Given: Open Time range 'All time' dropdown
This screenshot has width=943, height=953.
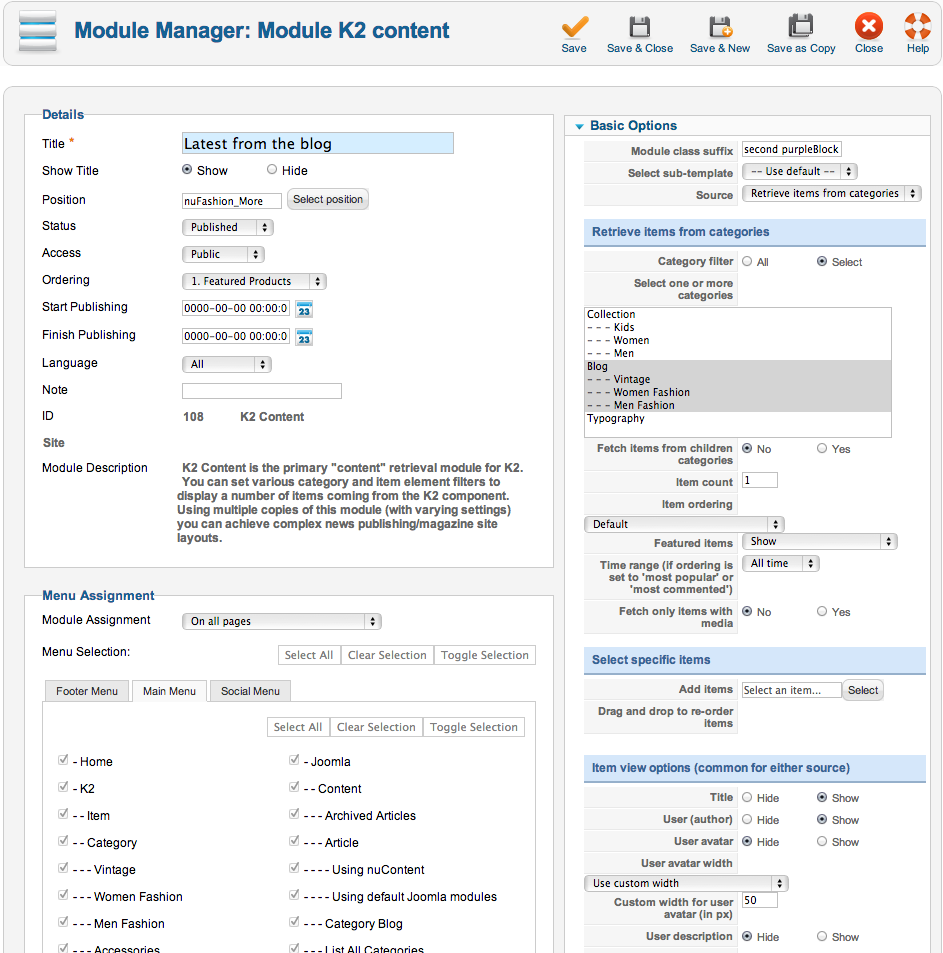Looking at the screenshot, I should pyautogui.click(x=781, y=563).
